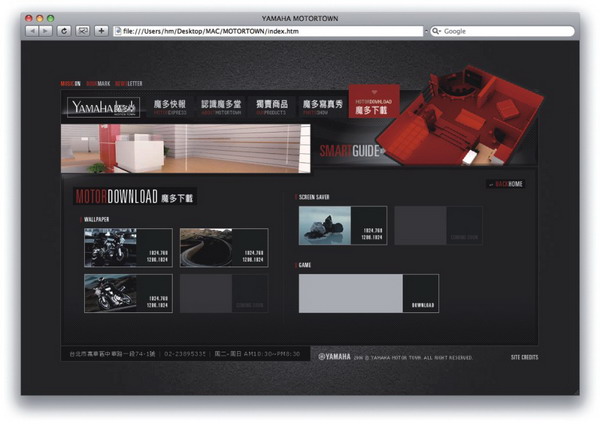Open the 獨賣商品 products menu item
This screenshot has width=600, height=424.
(x=272, y=107)
